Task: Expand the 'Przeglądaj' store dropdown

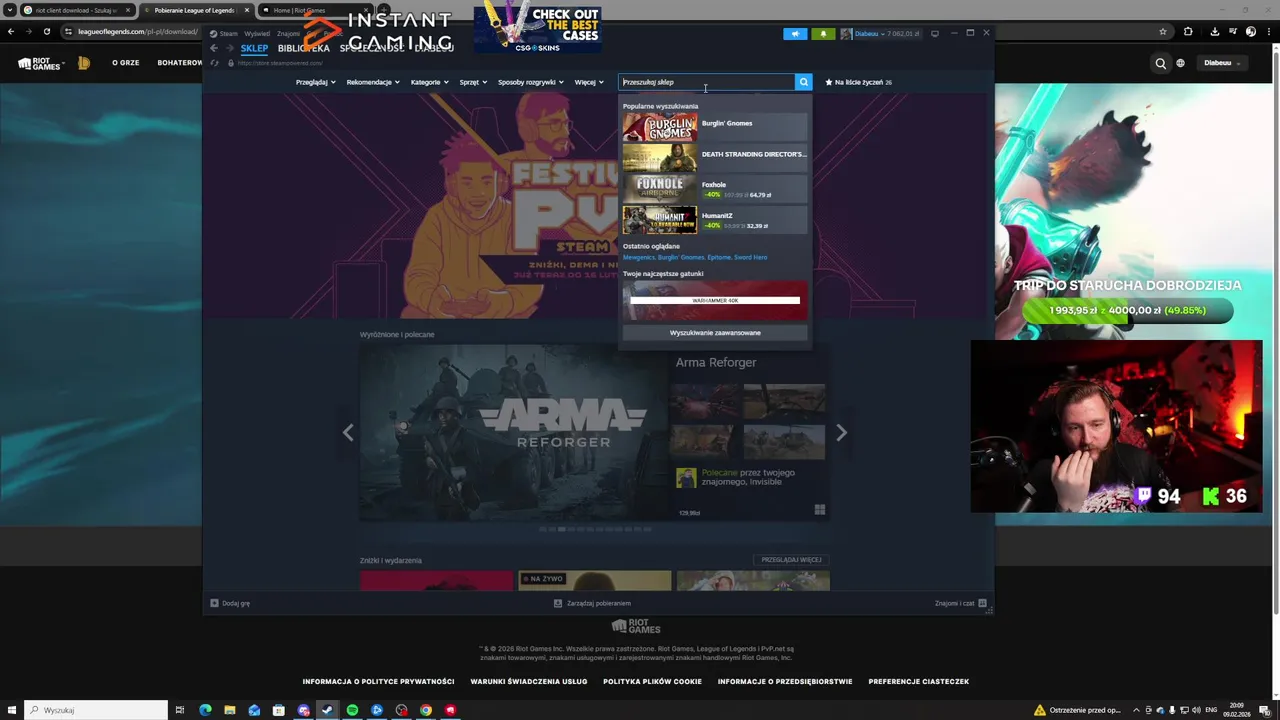Action: 315,82
